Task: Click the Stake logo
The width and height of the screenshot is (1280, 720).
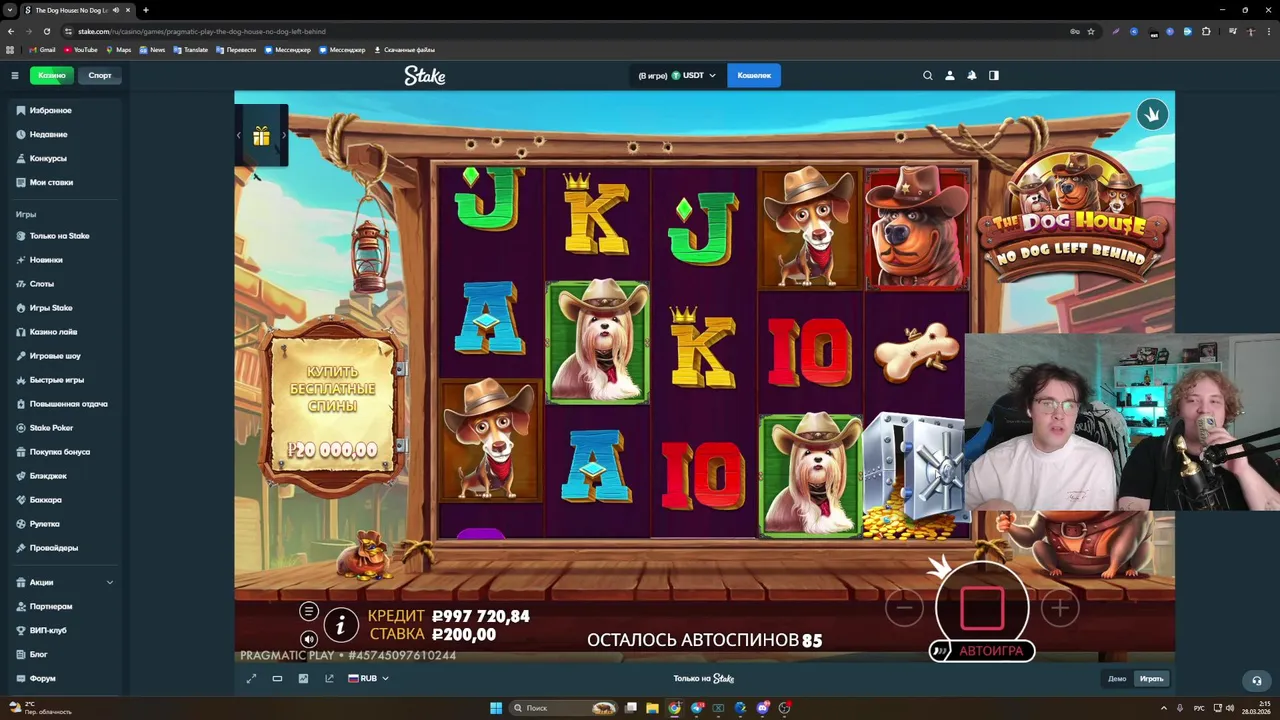Action: click(425, 75)
